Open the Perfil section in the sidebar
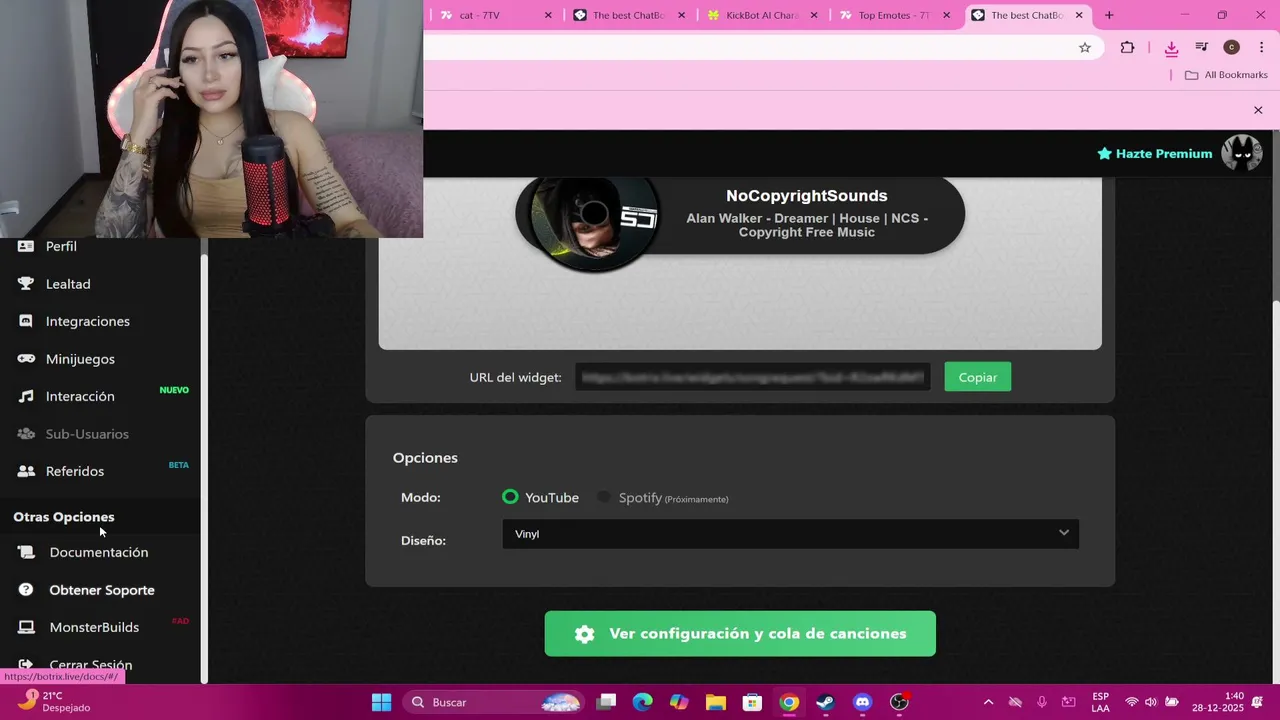The image size is (1280, 720). coord(61,246)
